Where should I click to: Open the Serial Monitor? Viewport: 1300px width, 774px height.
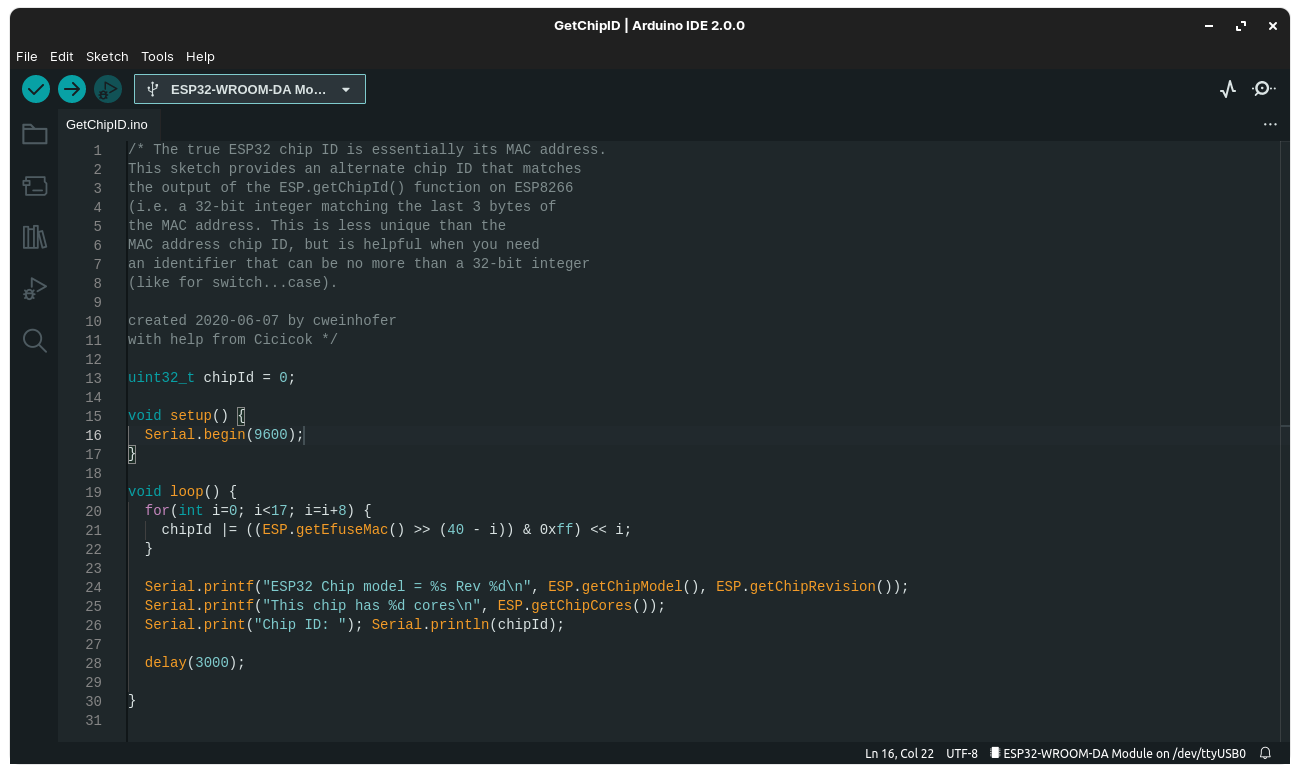point(1264,89)
